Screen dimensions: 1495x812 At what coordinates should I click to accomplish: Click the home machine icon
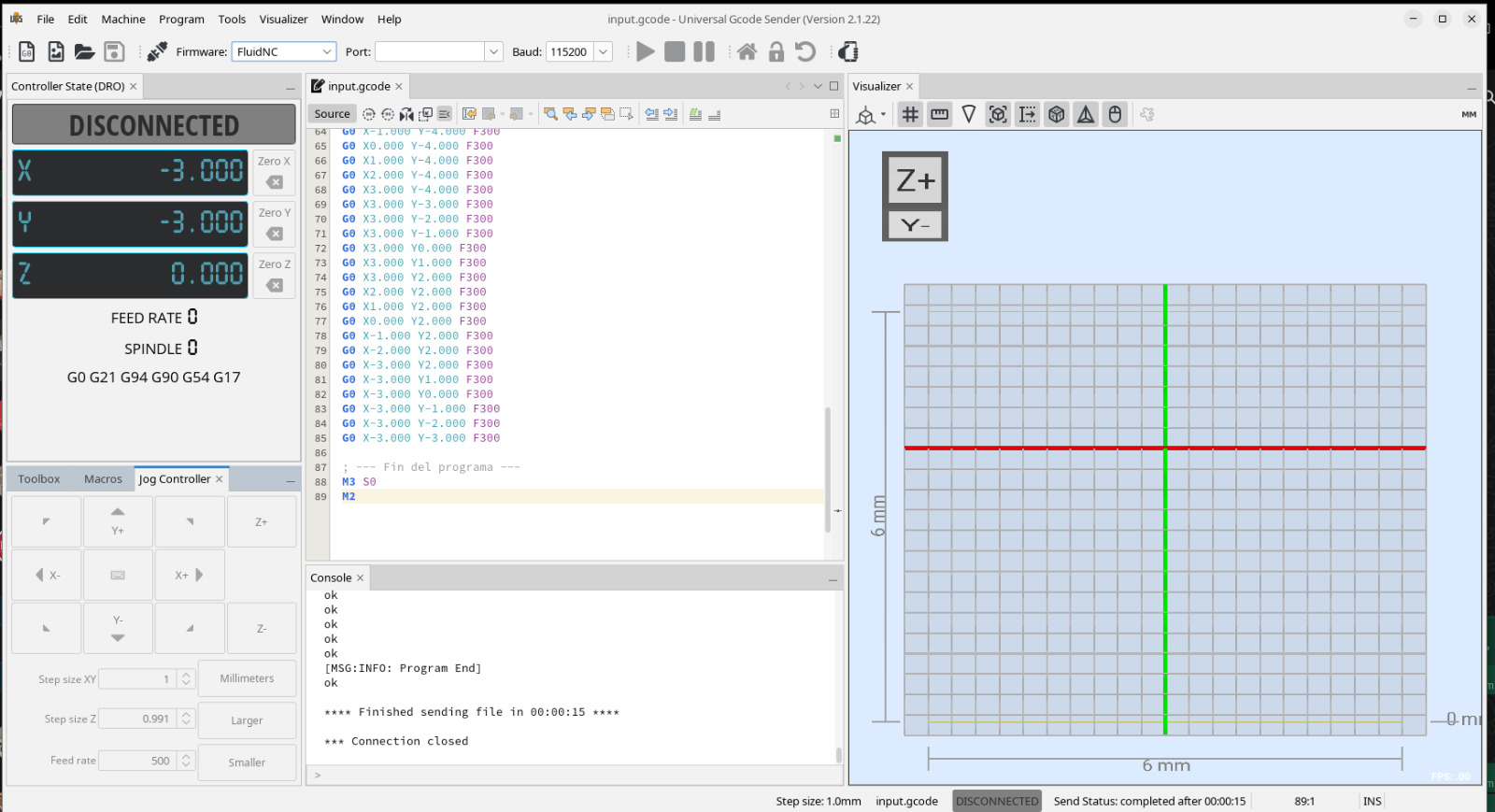(747, 51)
